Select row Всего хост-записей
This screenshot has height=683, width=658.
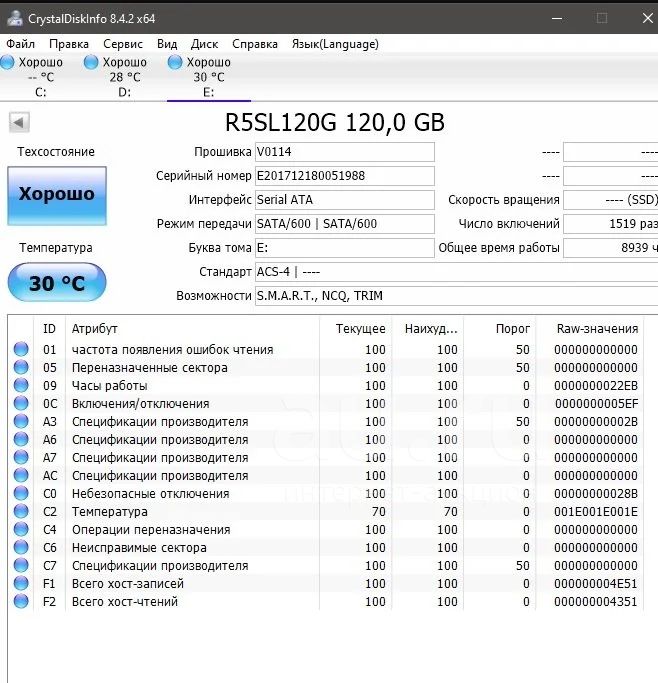(326, 583)
